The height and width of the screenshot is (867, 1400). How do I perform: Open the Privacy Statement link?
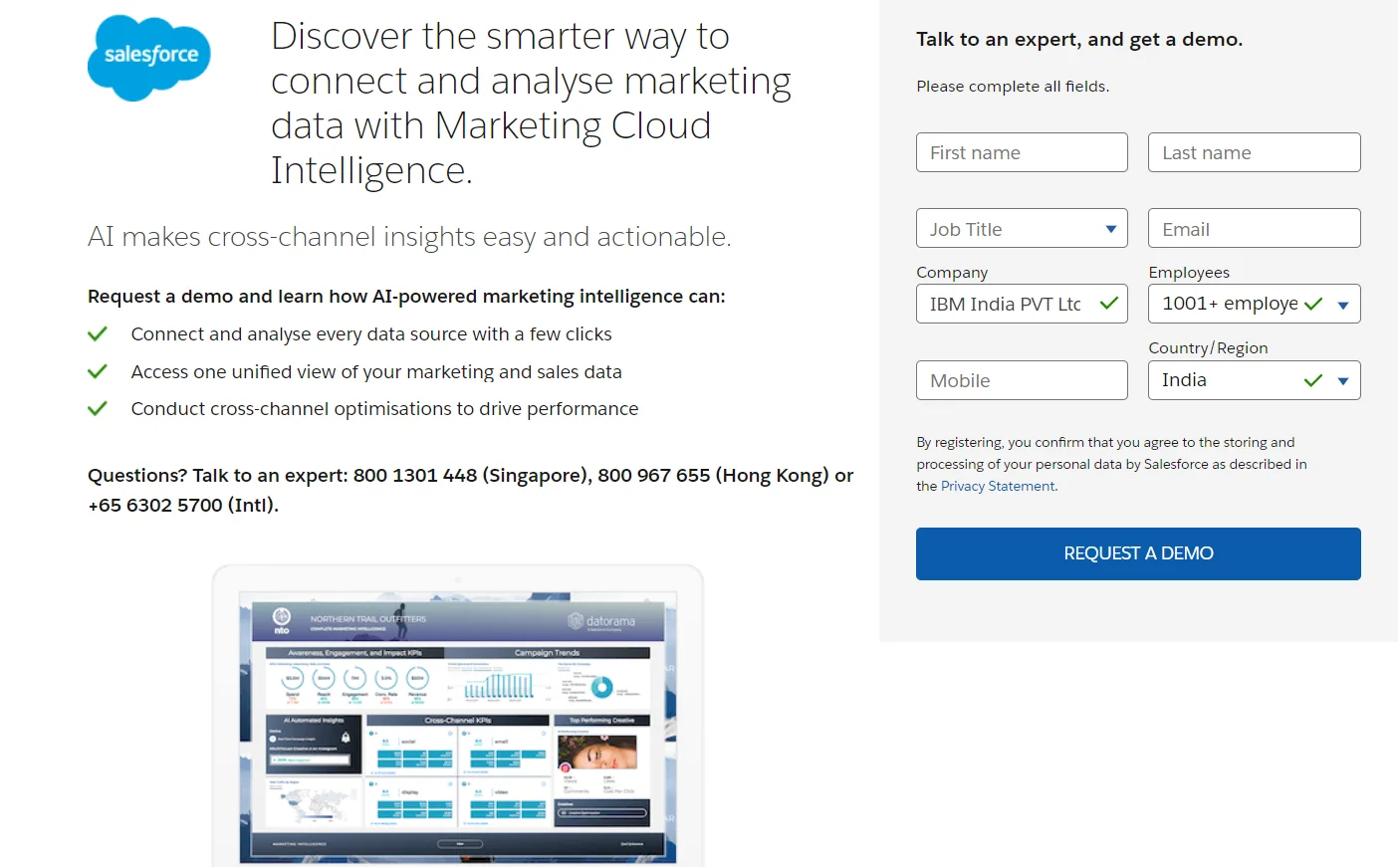click(x=998, y=486)
